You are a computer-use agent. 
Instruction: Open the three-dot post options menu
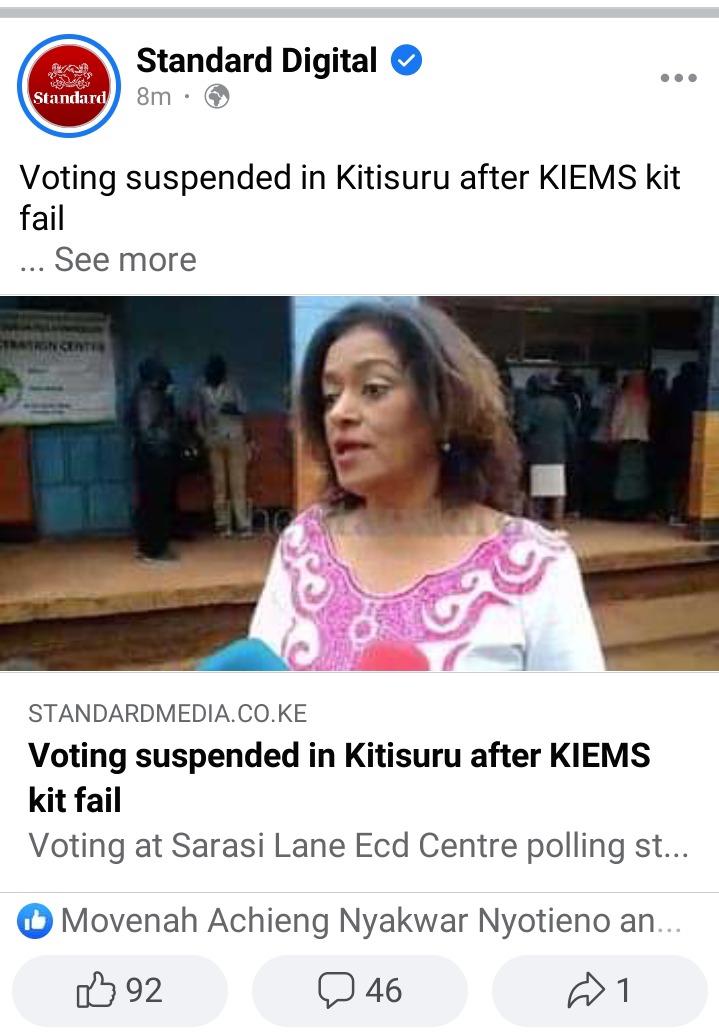(x=679, y=78)
